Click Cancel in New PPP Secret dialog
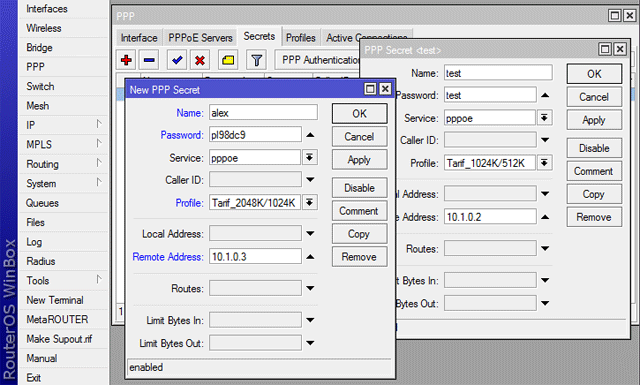This screenshot has height=385, width=640. (360, 136)
